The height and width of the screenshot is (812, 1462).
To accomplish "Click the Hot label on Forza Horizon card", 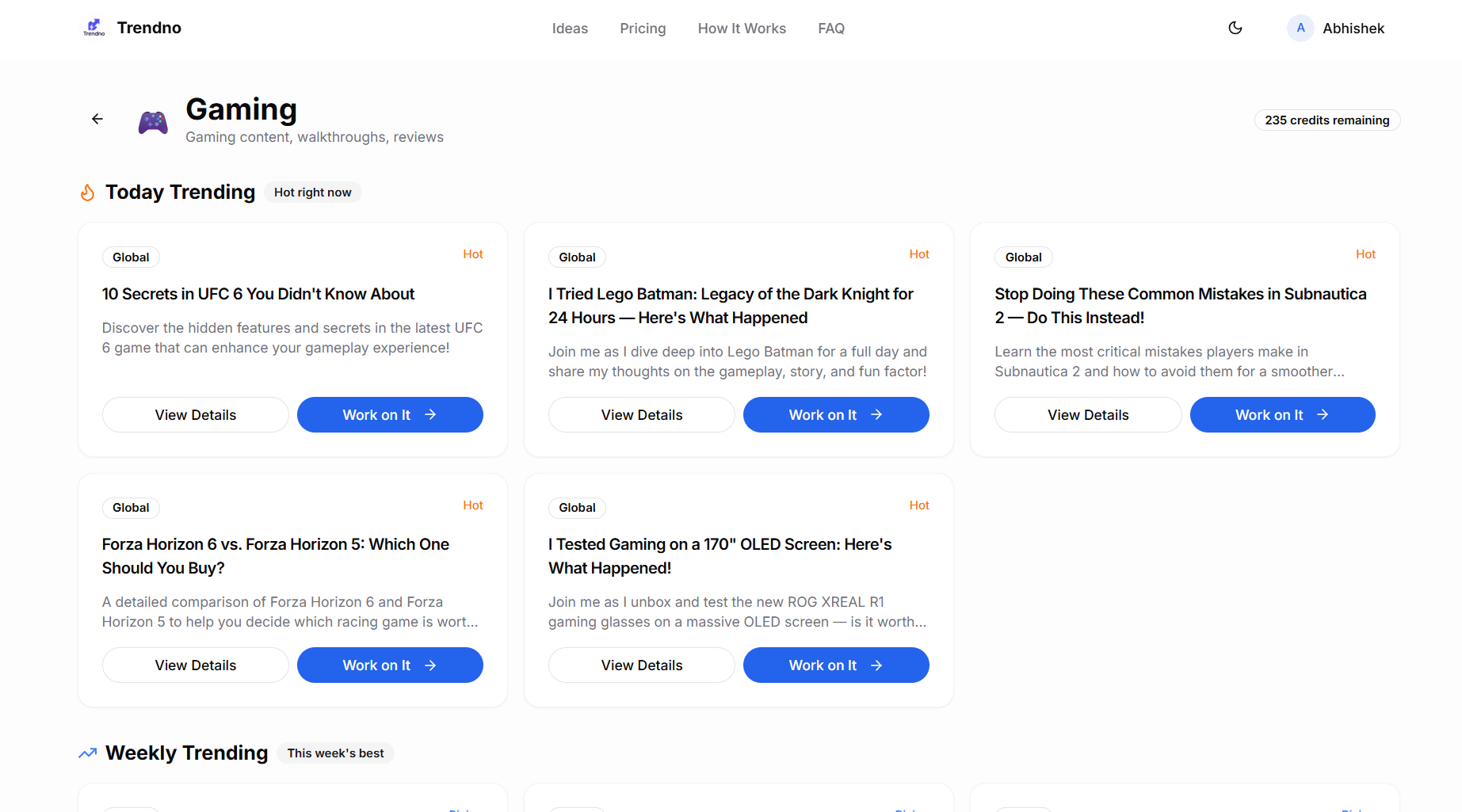I will (x=473, y=505).
